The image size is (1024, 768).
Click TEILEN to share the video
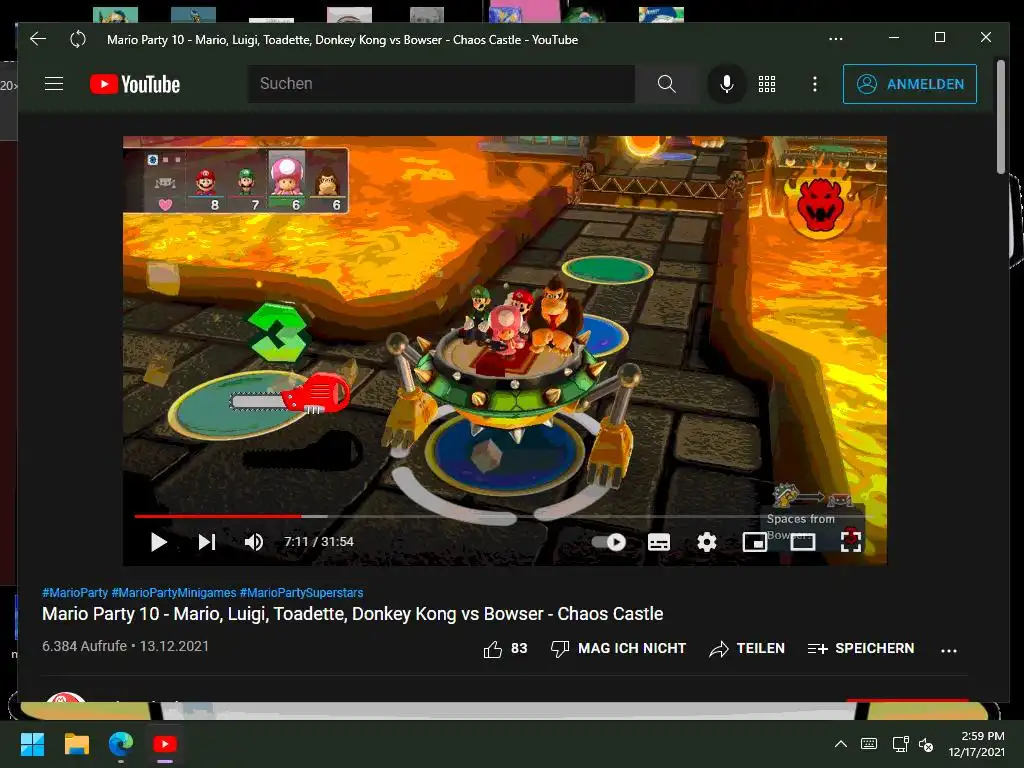tap(747, 648)
